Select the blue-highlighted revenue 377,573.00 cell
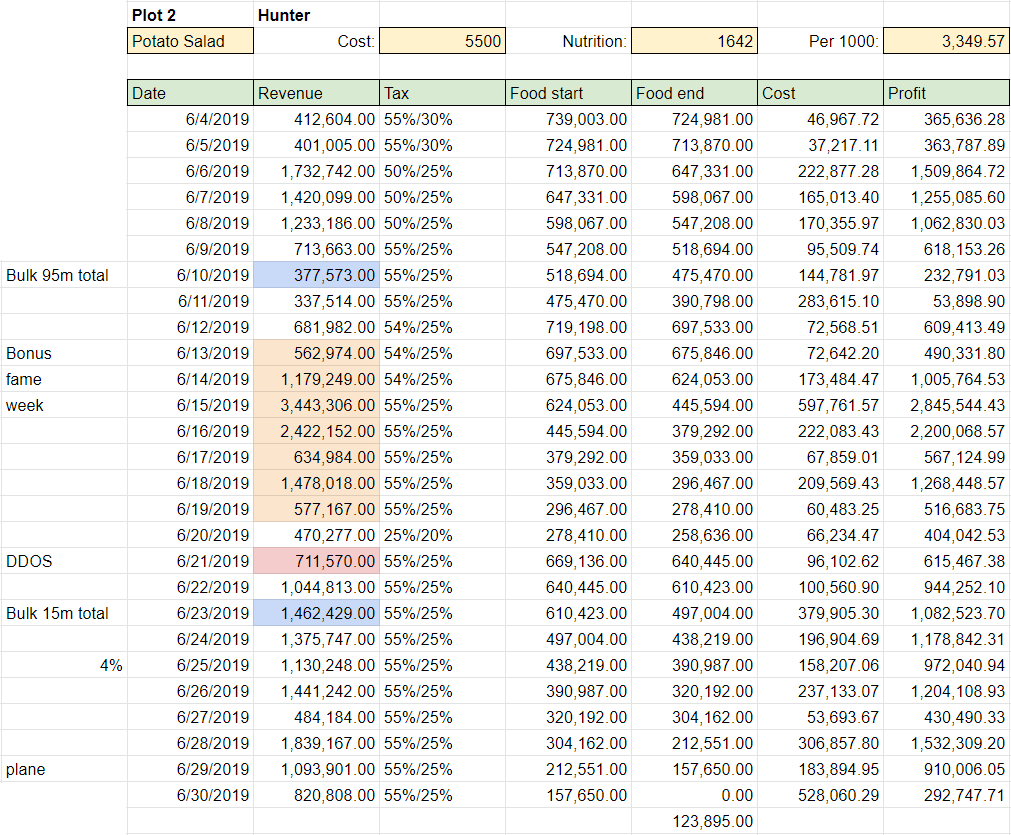Image resolution: width=1011 pixels, height=835 pixels. point(316,275)
